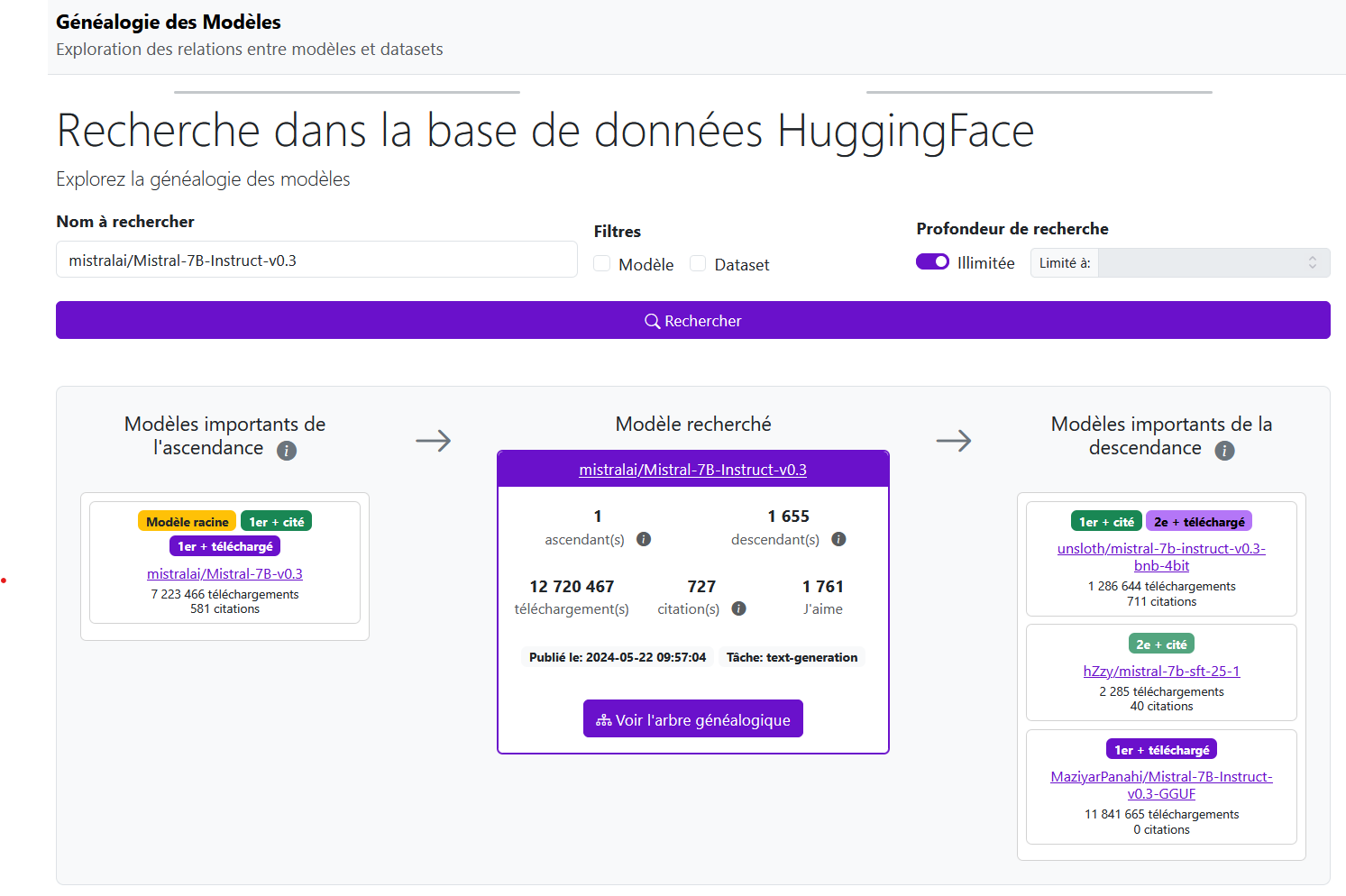Image resolution: width=1346 pixels, height=896 pixels.
Task: Click the info icon next to 727 citation(s)
Action: tap(738, 608)
